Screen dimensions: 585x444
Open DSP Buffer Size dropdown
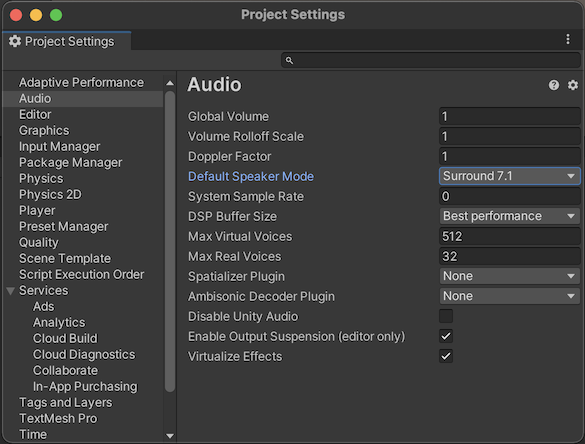click(x=510, y=216)
